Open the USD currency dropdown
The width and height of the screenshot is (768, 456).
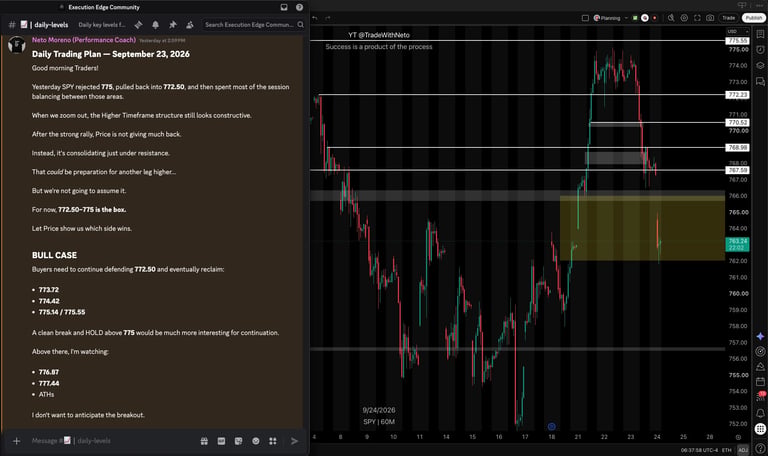pyautogui.click(x=737, y=31)
